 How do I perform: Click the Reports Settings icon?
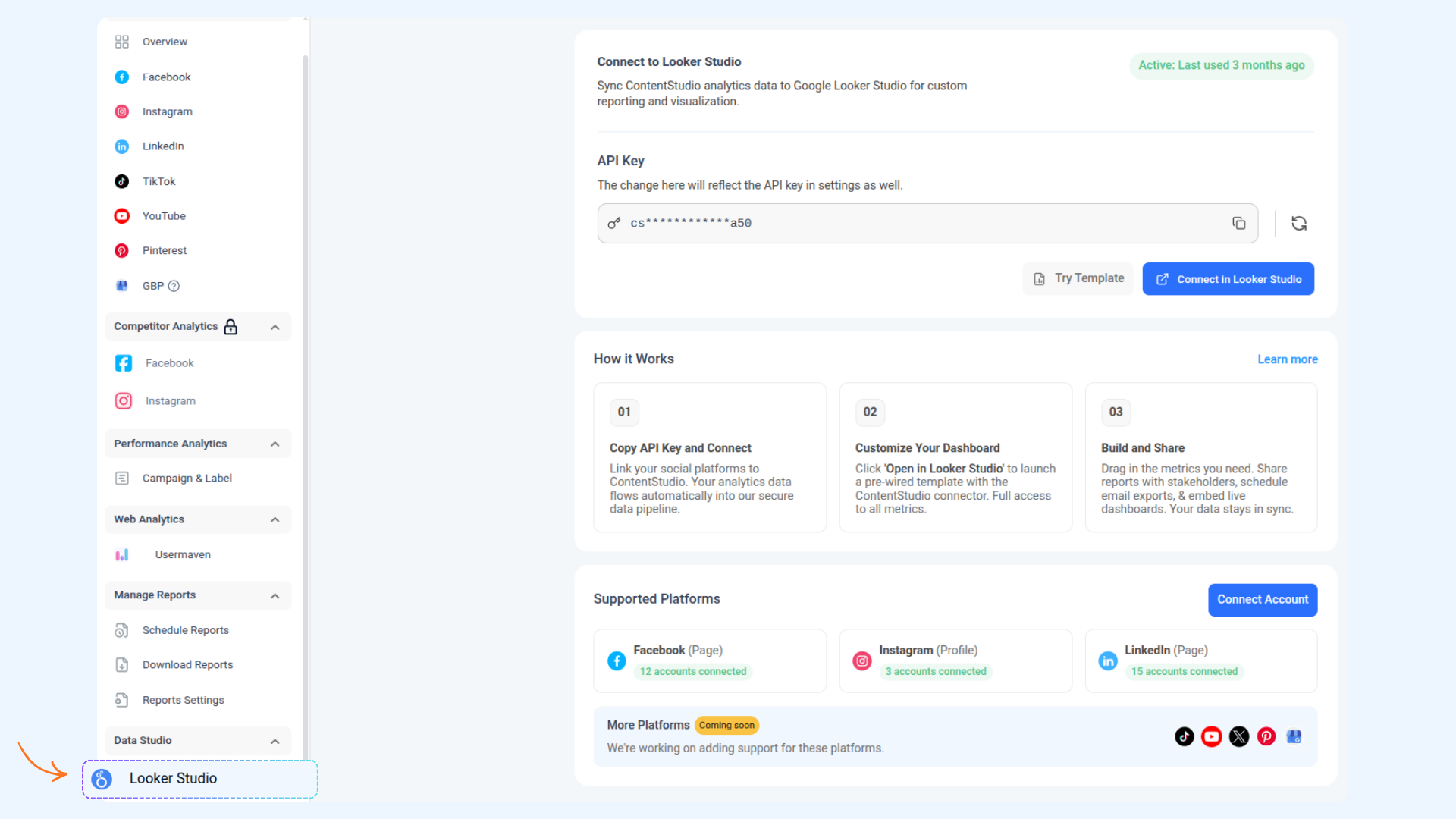click(121, 700)
